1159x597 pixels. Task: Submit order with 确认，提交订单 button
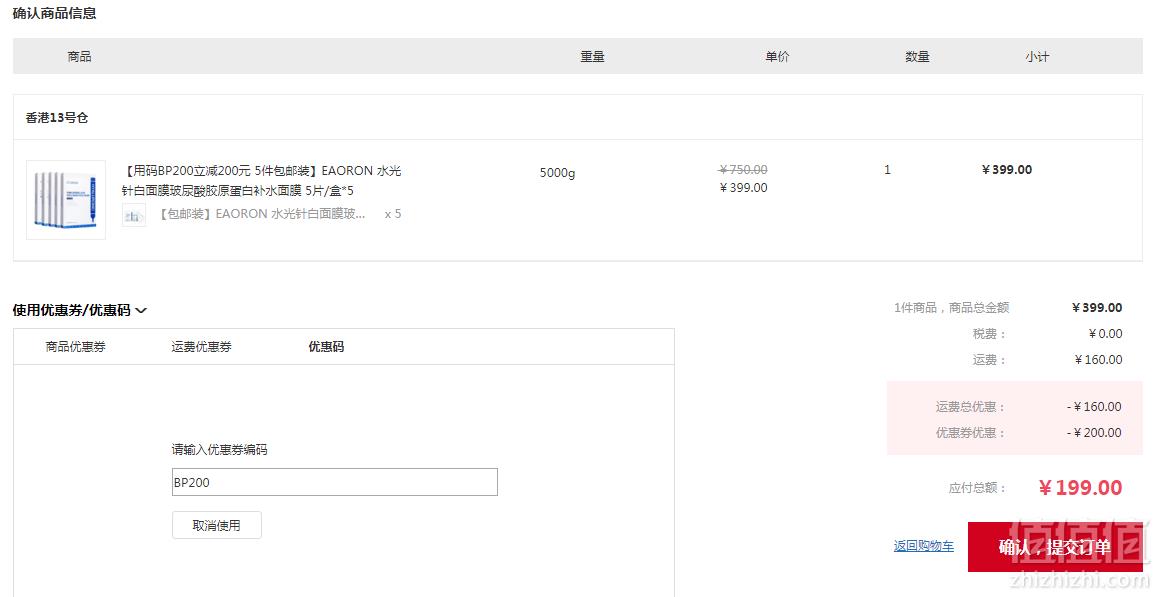pyautogui.click(x=1055, y=547)
